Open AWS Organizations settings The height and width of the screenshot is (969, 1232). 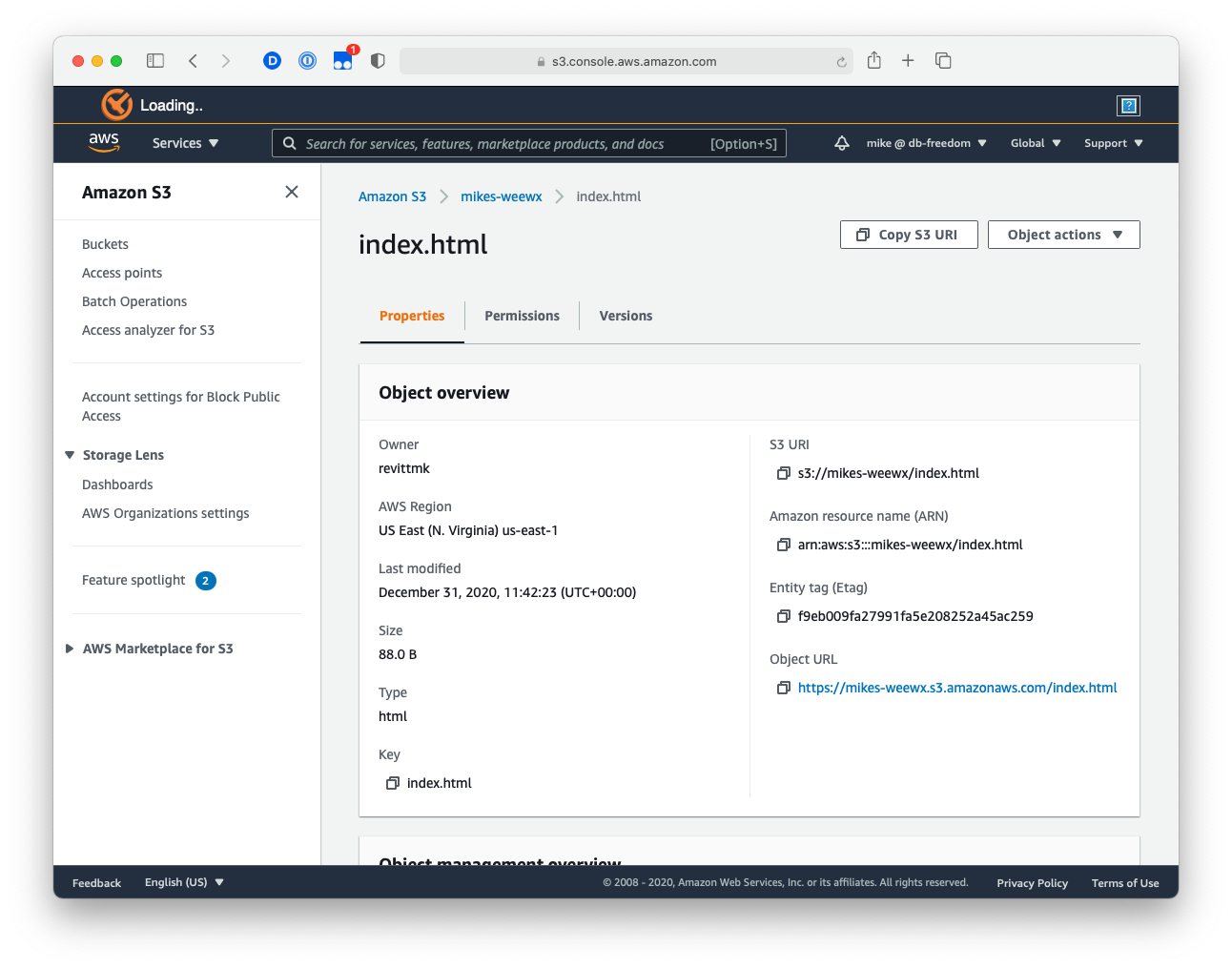pyautogui.click(x=165, y=513)
